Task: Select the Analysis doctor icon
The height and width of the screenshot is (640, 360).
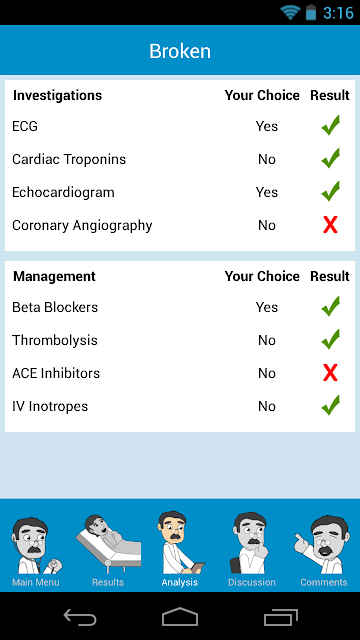Action: click(x=180, y=543)
